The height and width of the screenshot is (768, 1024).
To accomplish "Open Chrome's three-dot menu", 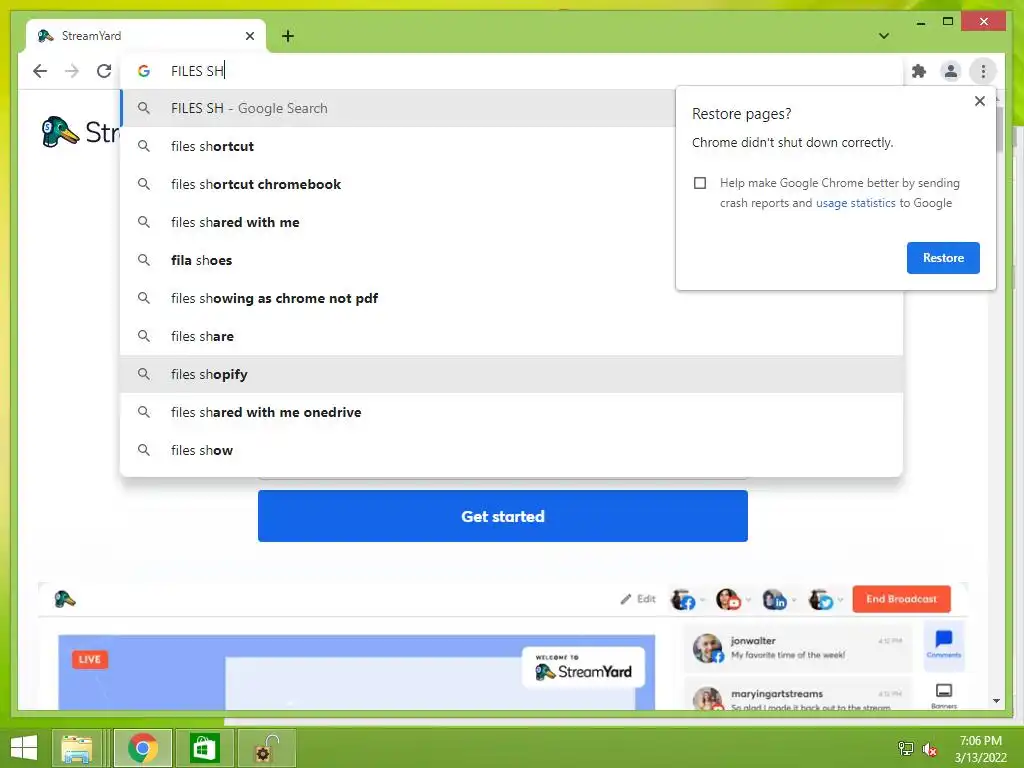I will (983, 71).
